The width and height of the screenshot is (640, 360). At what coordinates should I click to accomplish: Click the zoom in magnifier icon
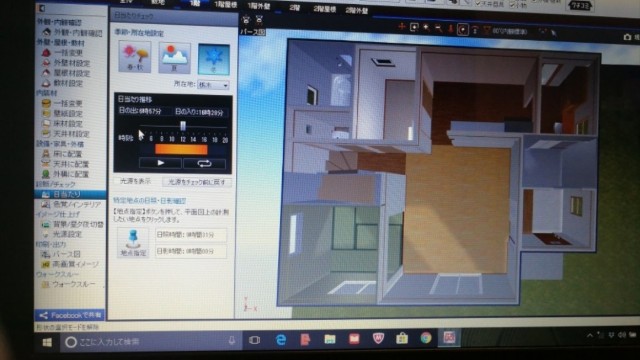426,28
